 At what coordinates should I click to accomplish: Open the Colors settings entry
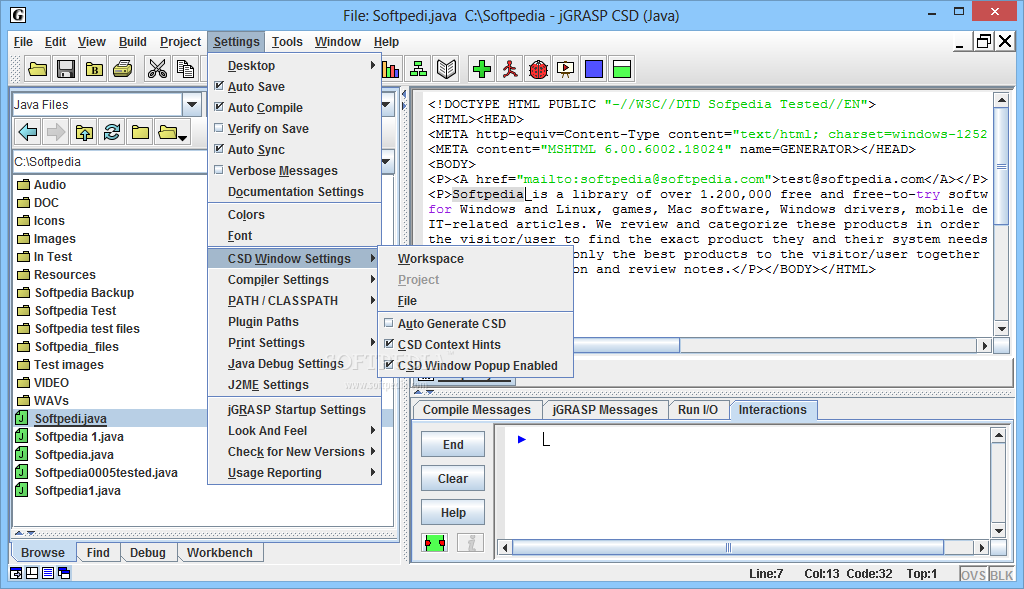coord(295,214)
